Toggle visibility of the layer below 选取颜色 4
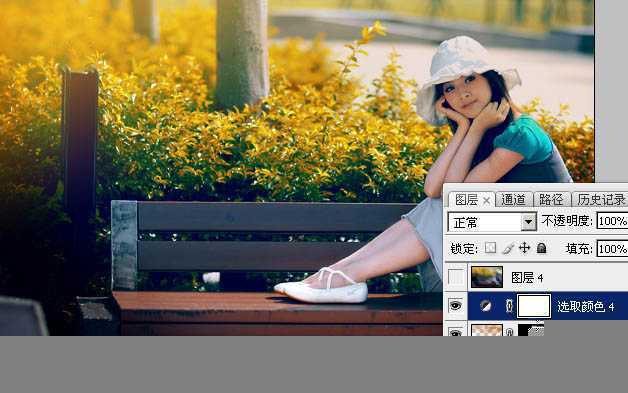The height and width of the screenshot is (393, 628). click(x=456, y=332)
